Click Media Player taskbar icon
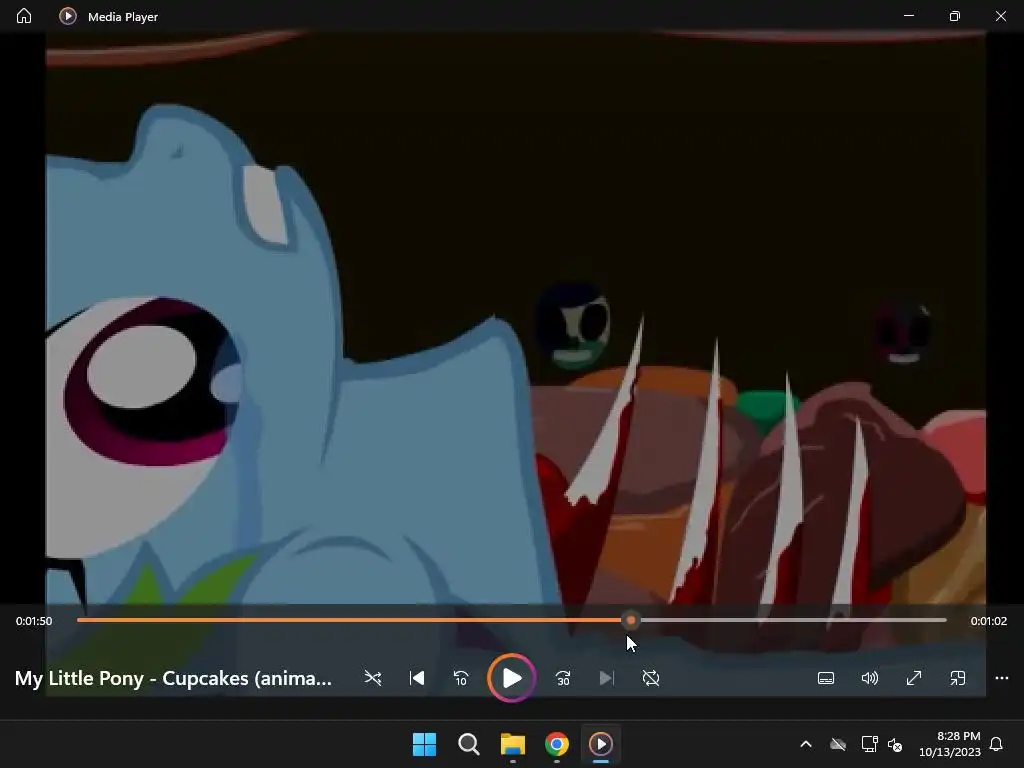 (601, 744)
